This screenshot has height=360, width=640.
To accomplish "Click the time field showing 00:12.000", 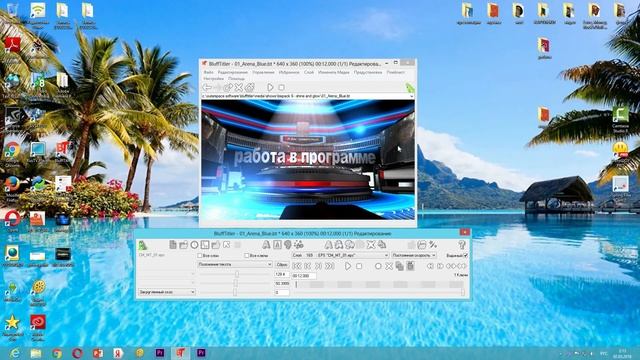I will click(x=304, y=276).
